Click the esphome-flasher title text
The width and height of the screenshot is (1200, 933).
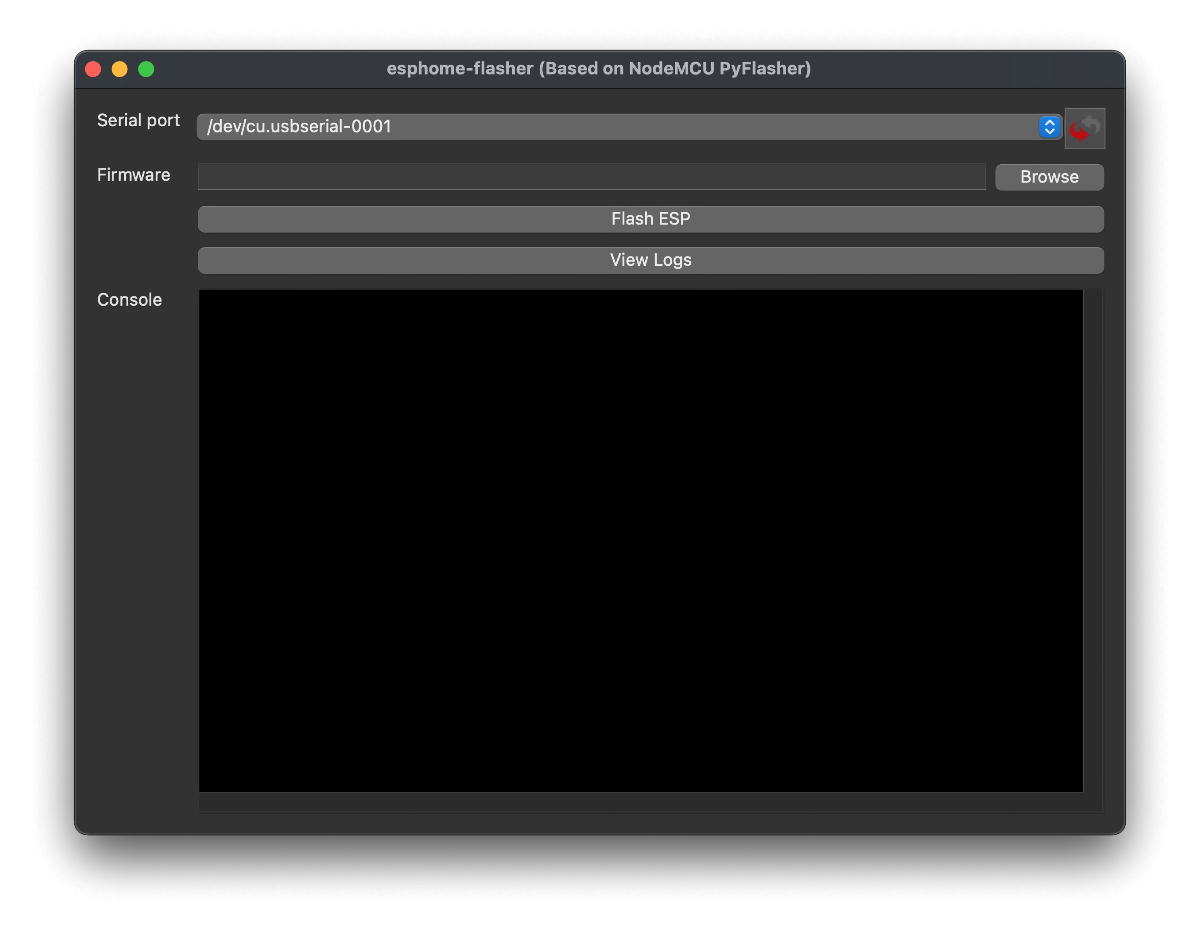[599, 69]
